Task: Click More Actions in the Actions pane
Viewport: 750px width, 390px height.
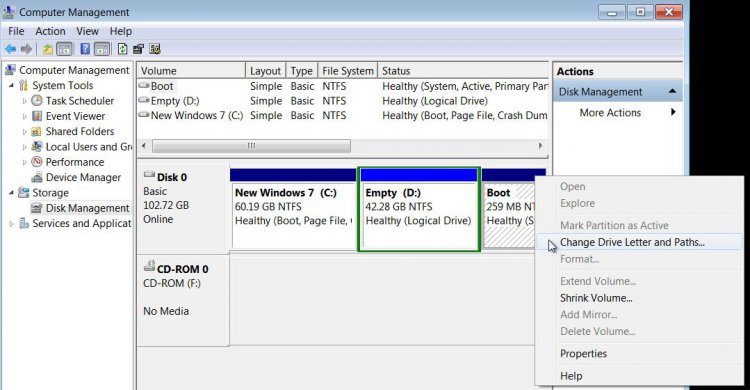Action: 610,112
